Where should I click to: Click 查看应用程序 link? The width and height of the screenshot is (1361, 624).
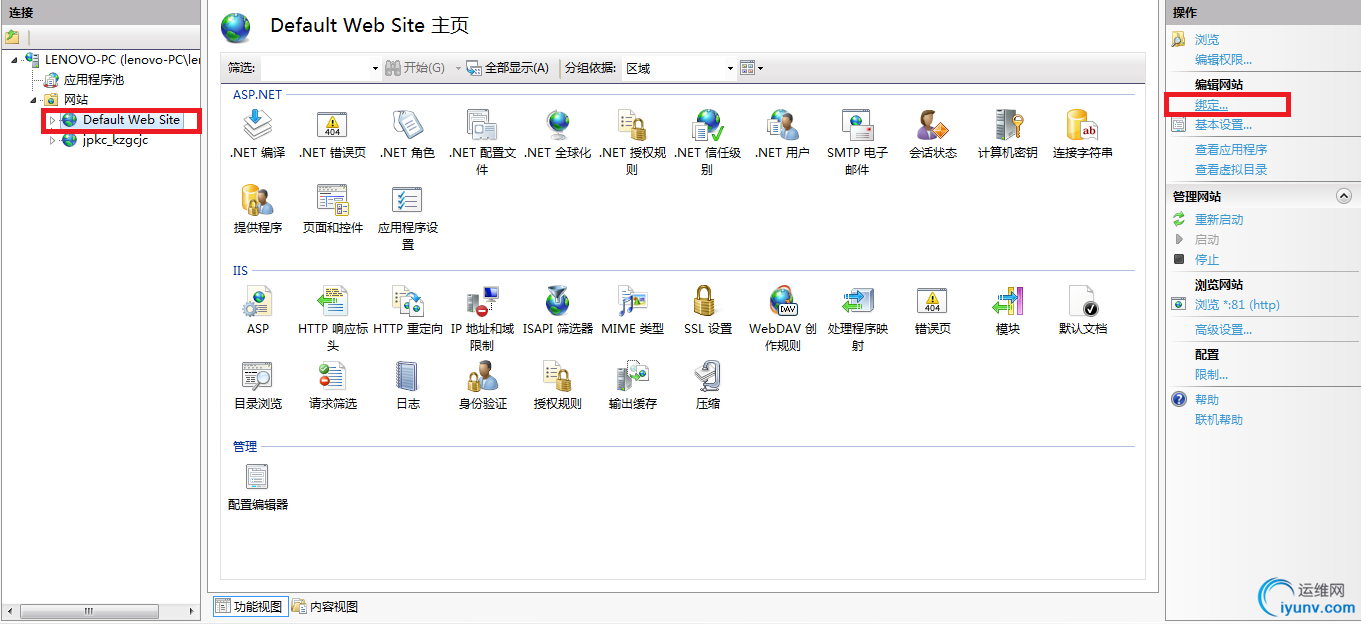point(1231,150)
